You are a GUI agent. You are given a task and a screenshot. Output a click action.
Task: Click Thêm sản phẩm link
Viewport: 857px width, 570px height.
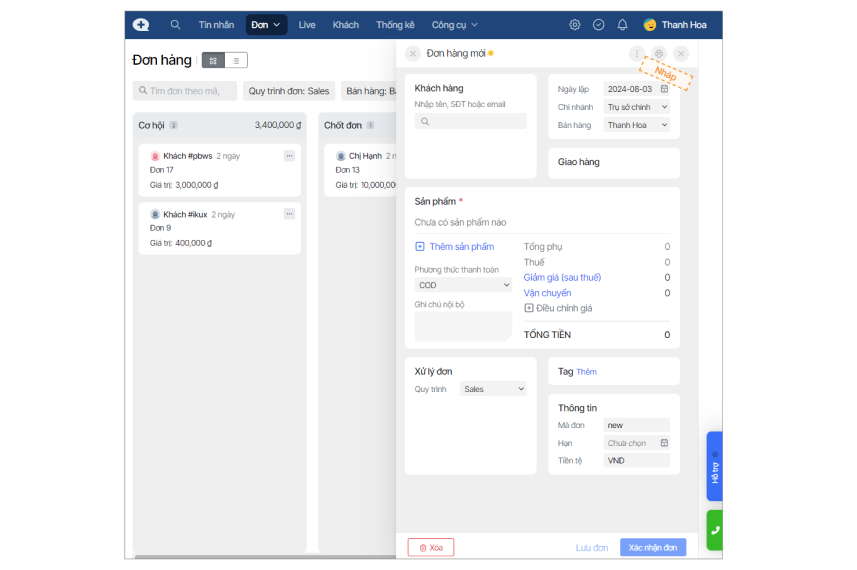455,247
